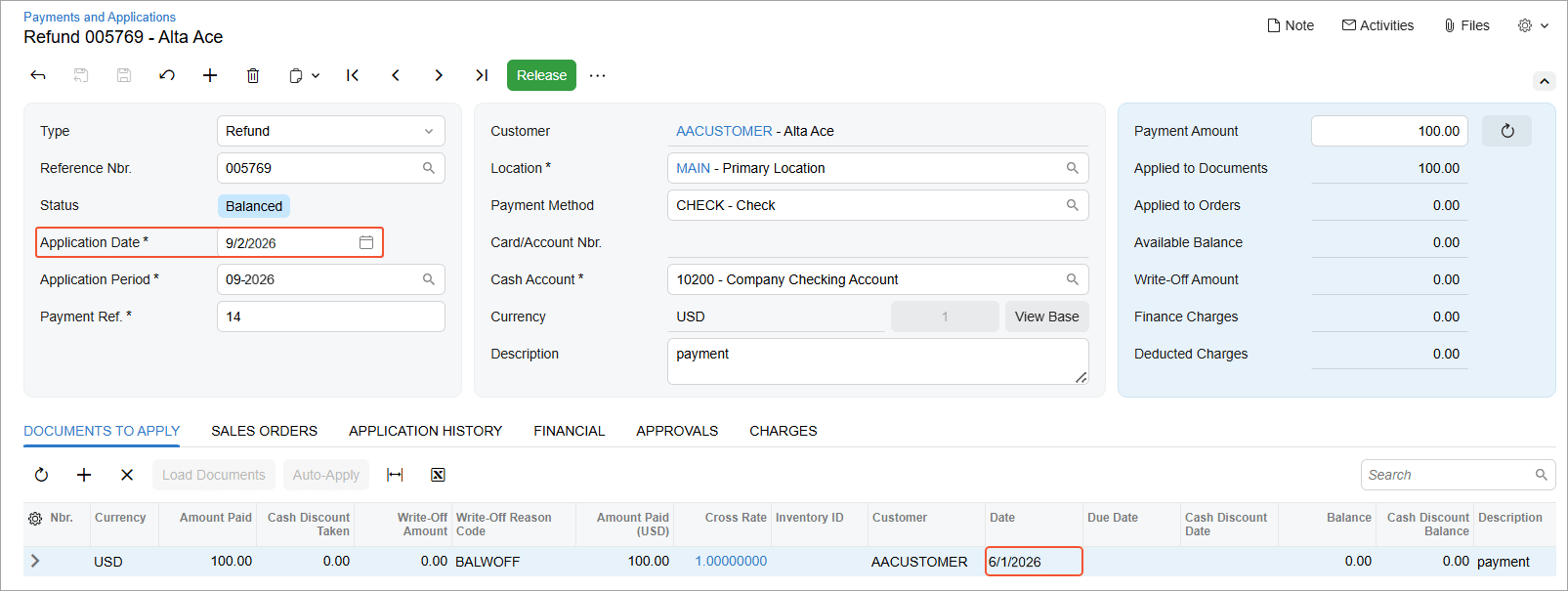
Task: Collapse the form summary area
Action: 1545,81
